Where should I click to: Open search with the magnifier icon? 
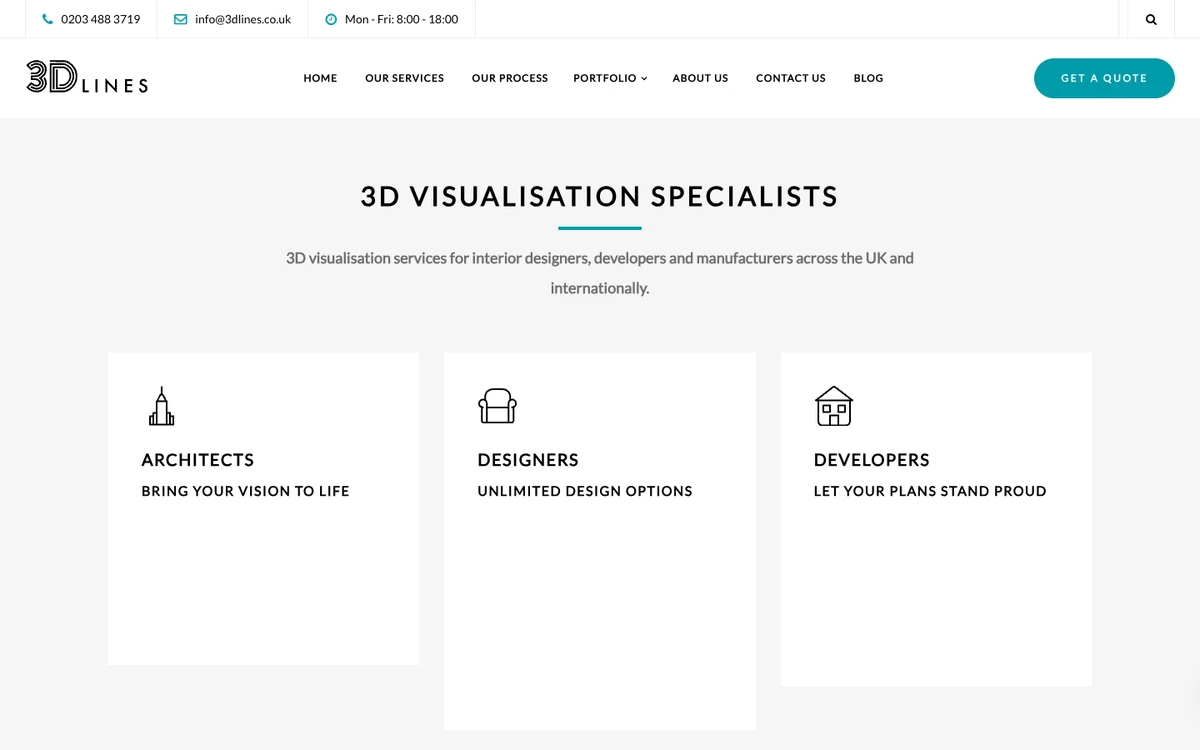(1151, 19)
